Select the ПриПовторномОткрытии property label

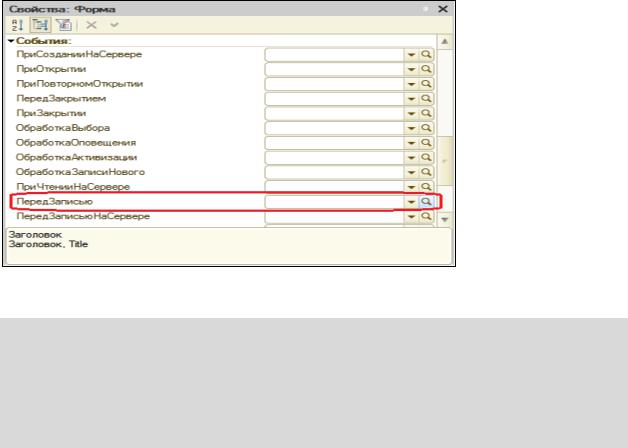click(79, 84)
